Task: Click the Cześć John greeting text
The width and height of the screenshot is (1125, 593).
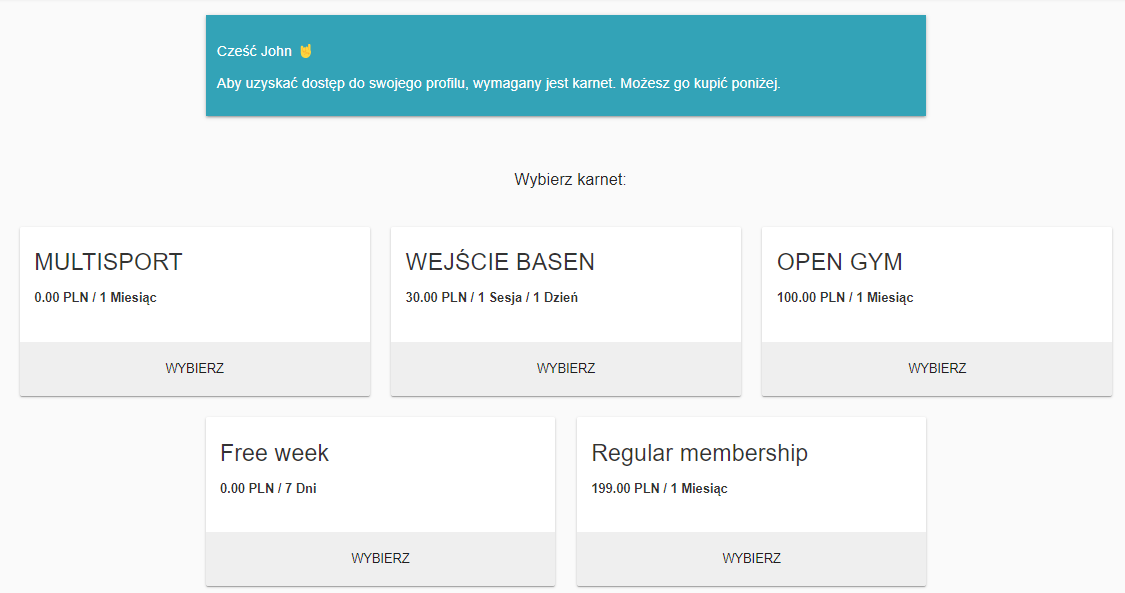Action: [x=254, y=51]
